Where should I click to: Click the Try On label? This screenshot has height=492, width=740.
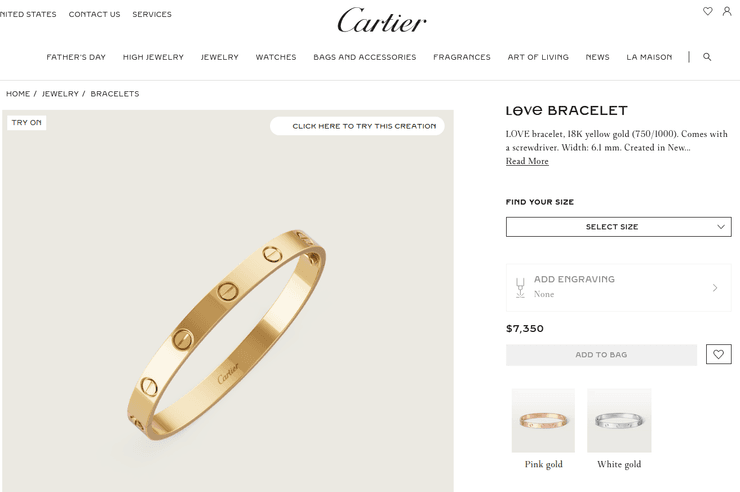(26, 123)
